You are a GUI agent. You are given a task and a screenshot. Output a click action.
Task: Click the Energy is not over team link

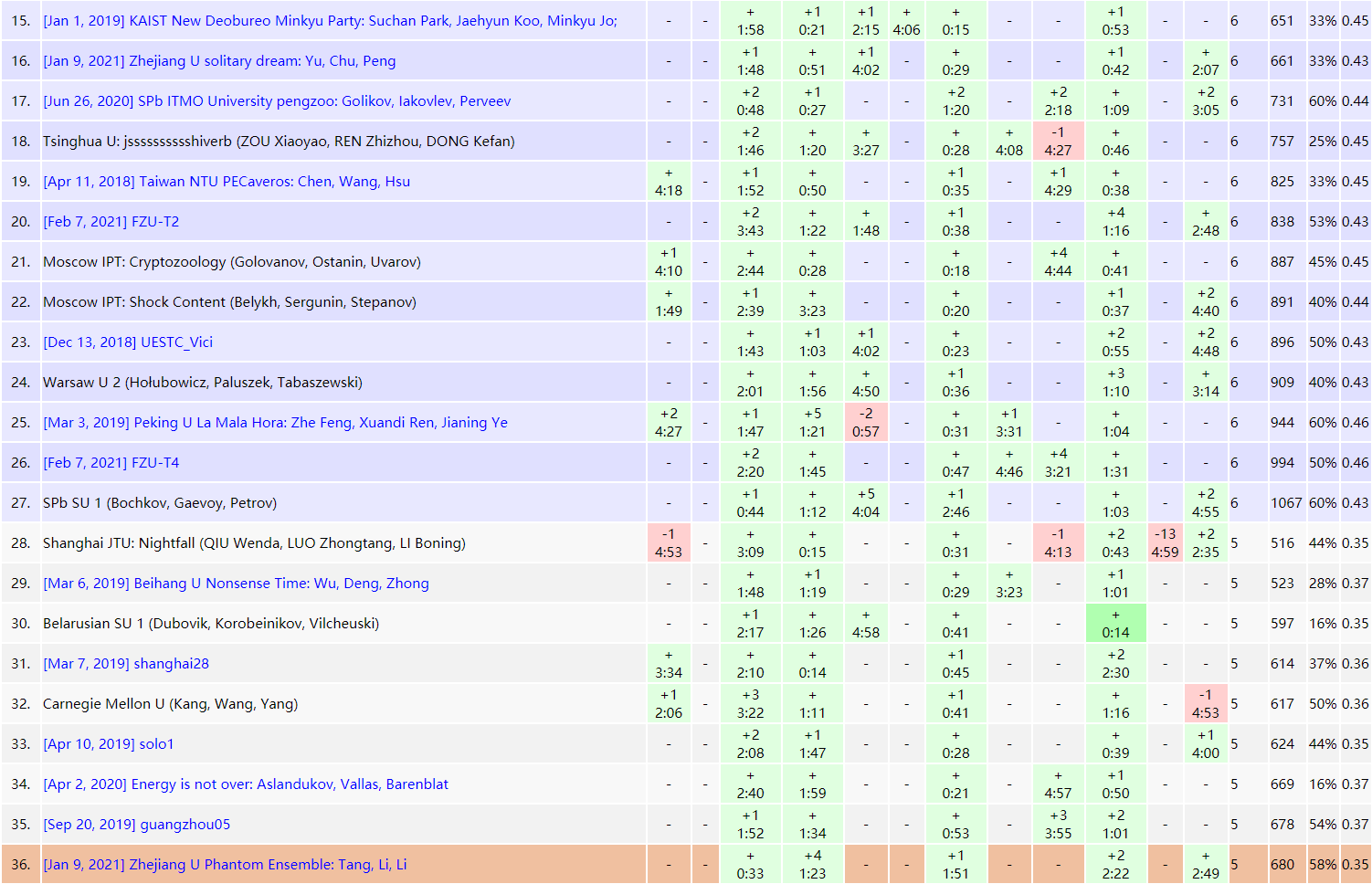(x=246, y=784)
